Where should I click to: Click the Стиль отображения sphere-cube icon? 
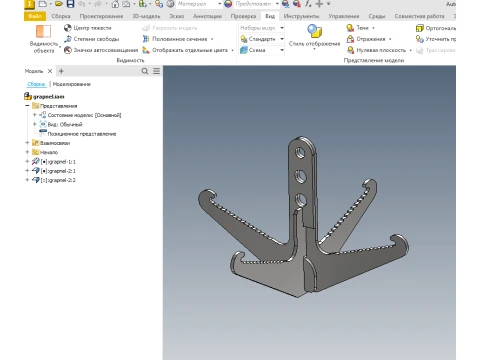click(x=314, y=31)
